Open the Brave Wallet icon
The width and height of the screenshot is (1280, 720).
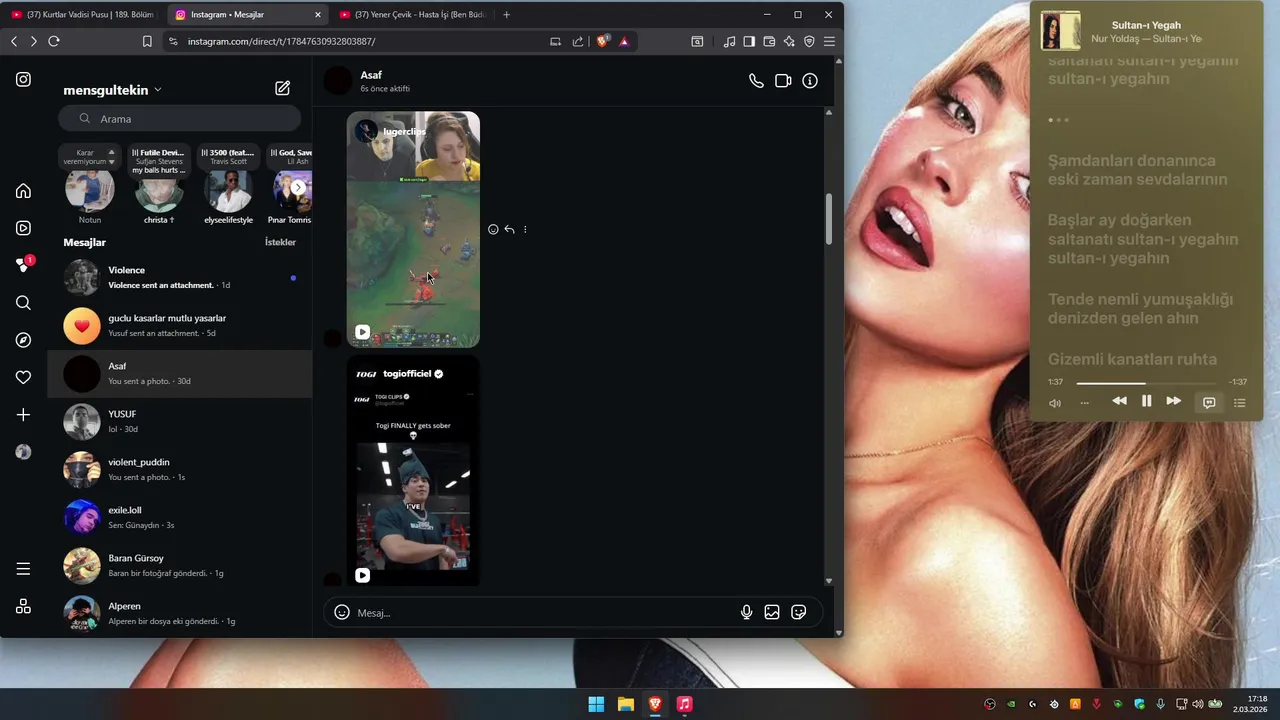click(x=769, y=41)
